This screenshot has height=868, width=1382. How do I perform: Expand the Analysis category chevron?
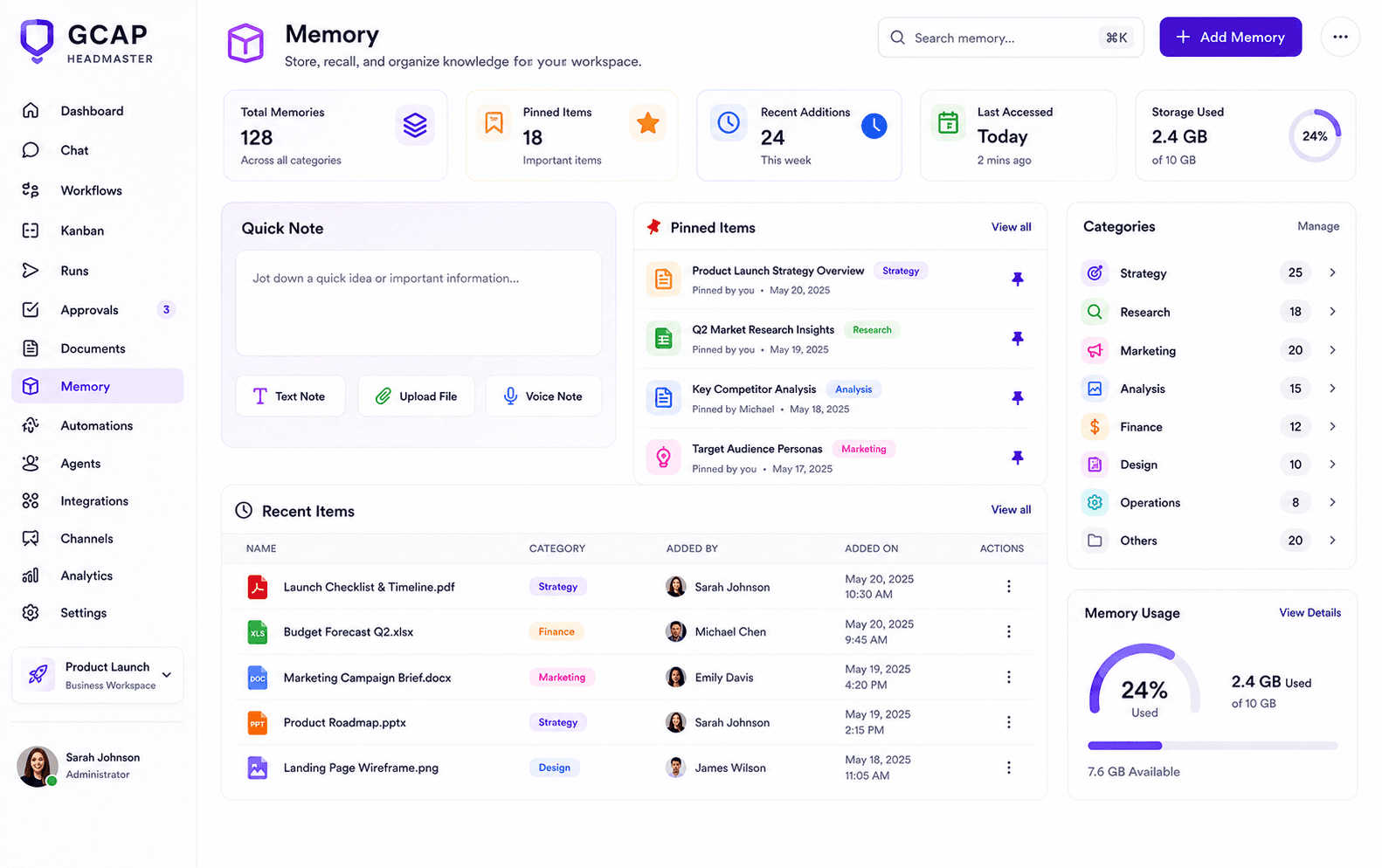1332,389
